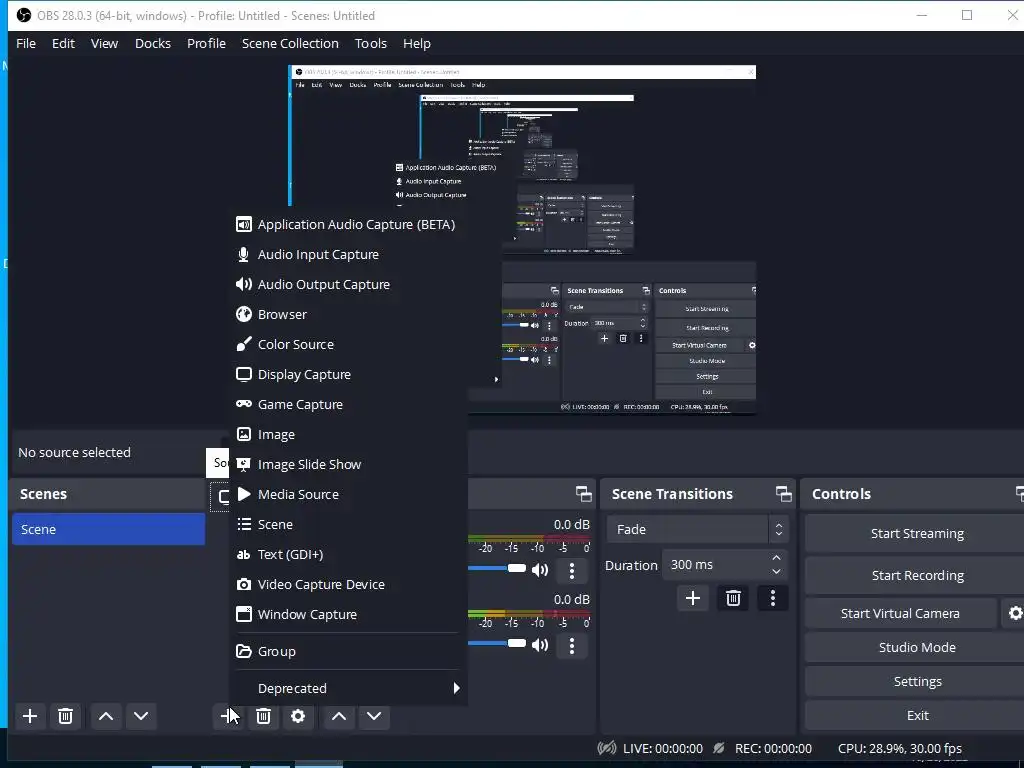Undock the audio mixer panel

pyautogui.click(x=584, y=494)
